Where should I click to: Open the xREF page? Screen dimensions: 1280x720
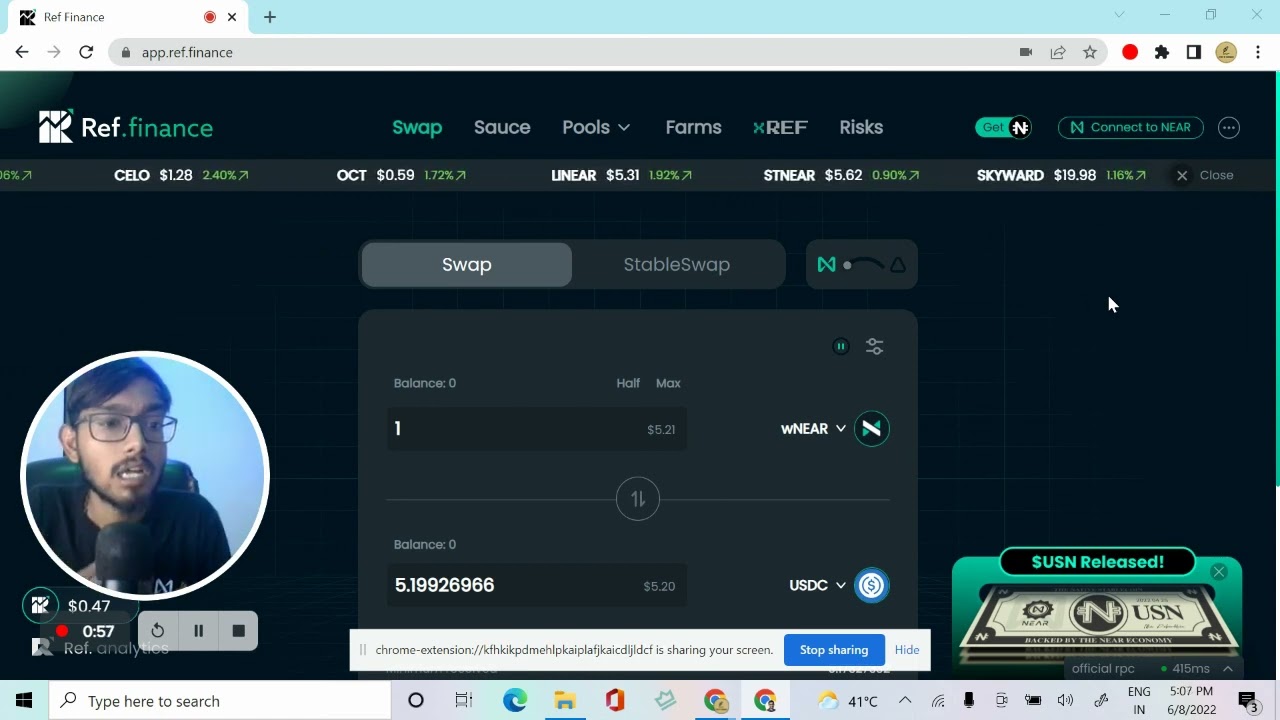[x=780, y=127]
